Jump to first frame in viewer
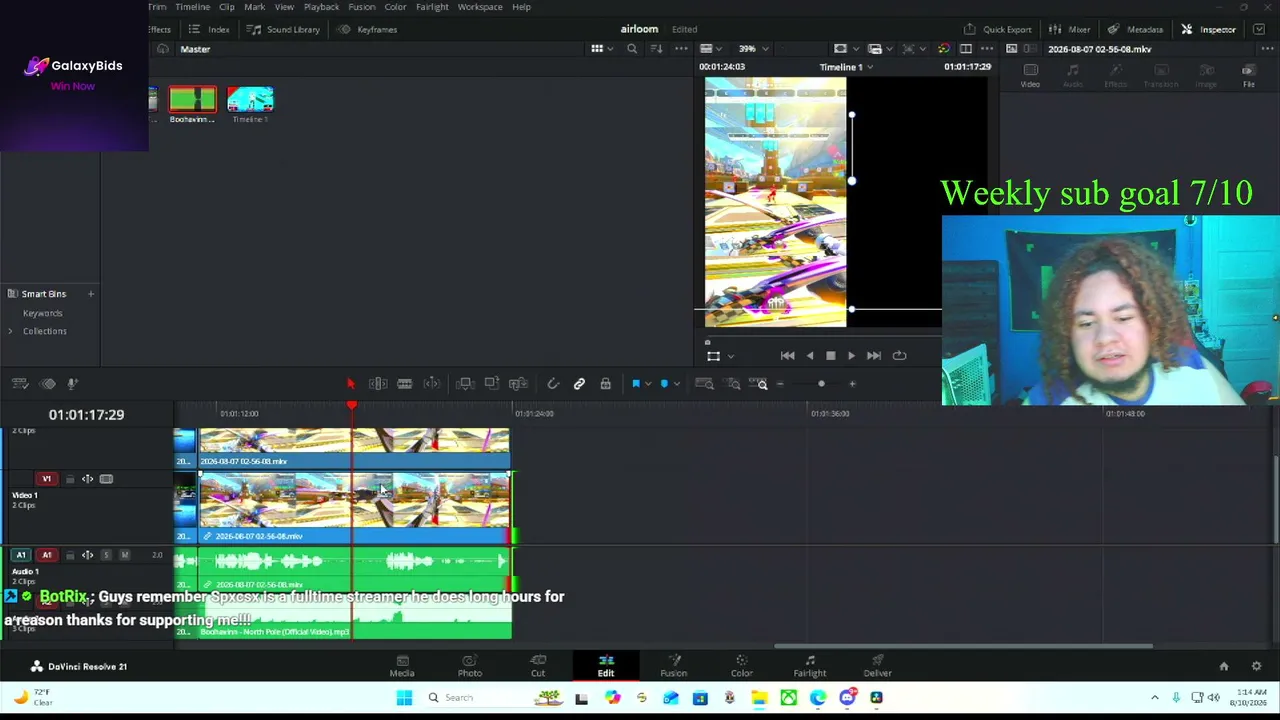Viewport: 1280px width, 720px height. click(787, 355)
